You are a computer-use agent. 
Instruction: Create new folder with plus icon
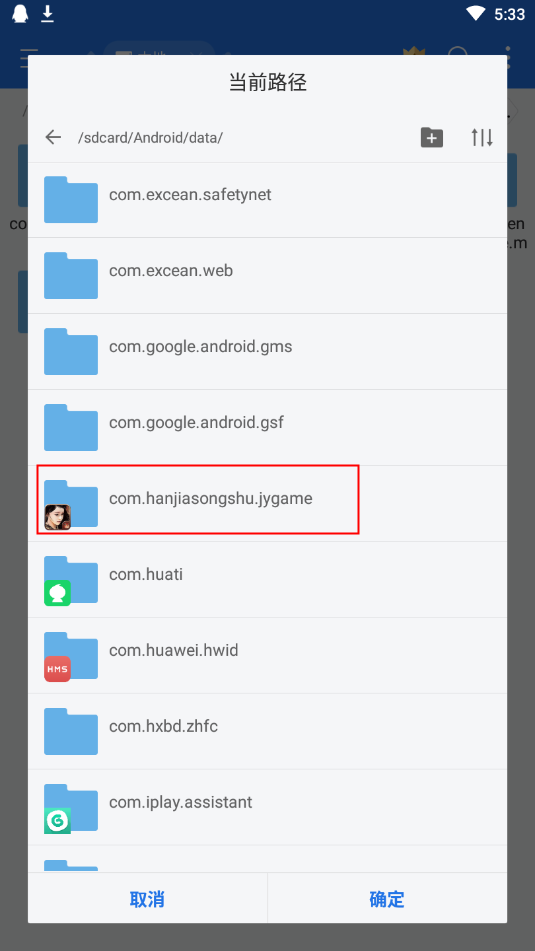click(432, 138)
